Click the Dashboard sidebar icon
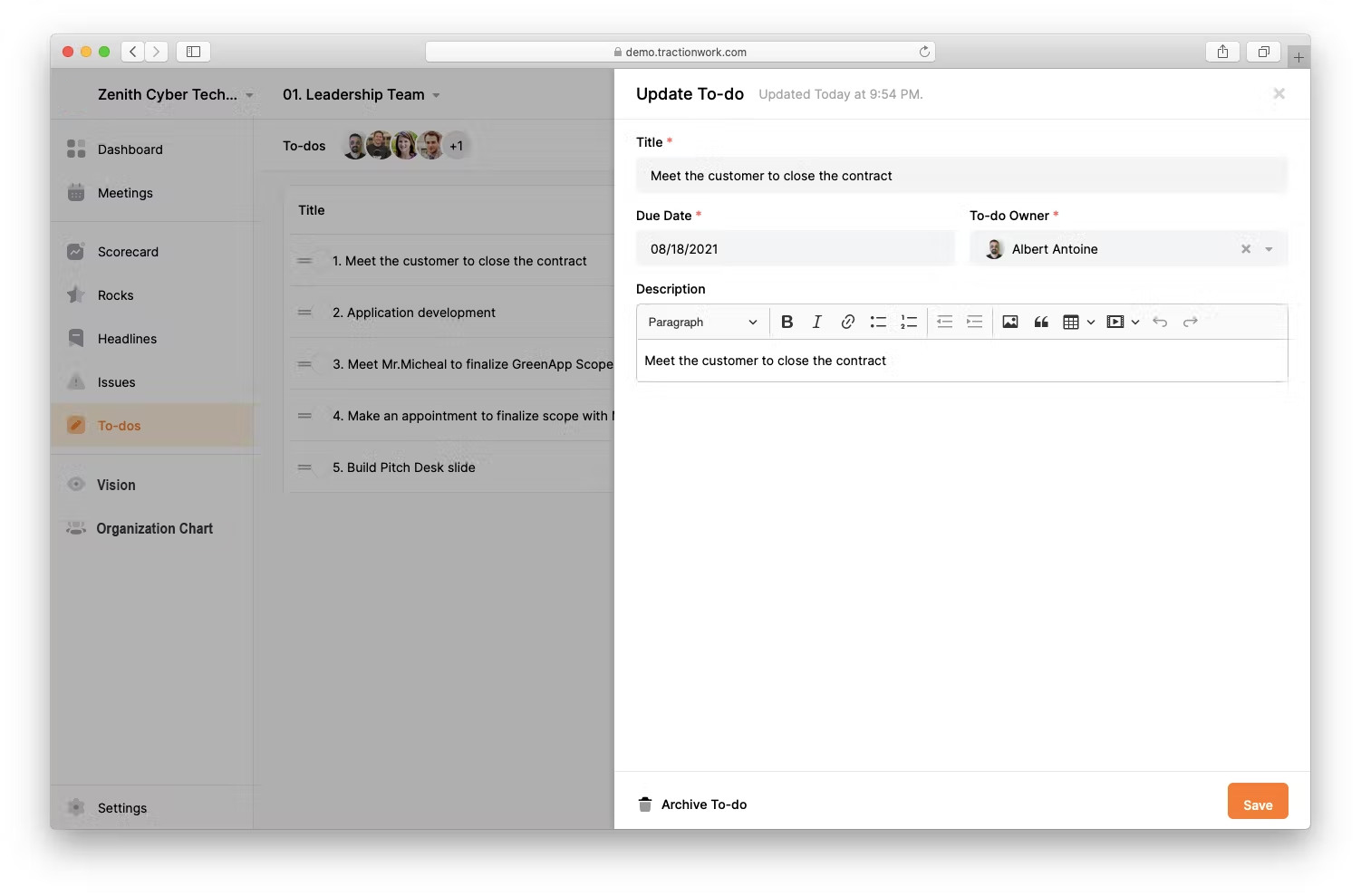The height and width of the screenshot is (896, 1361). tap(76, 149)
